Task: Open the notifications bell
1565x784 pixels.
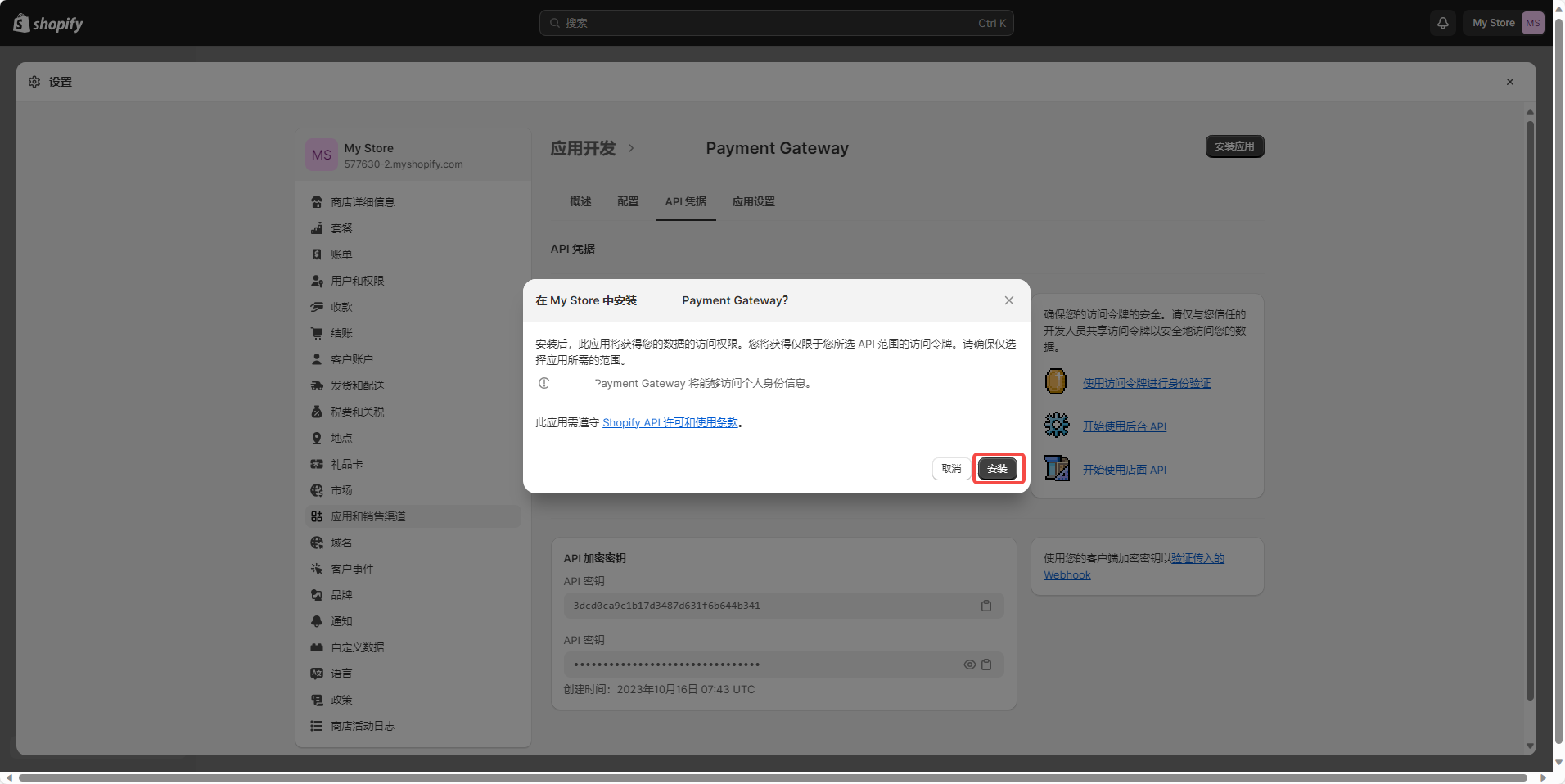Action: [x=1443, y=23]
